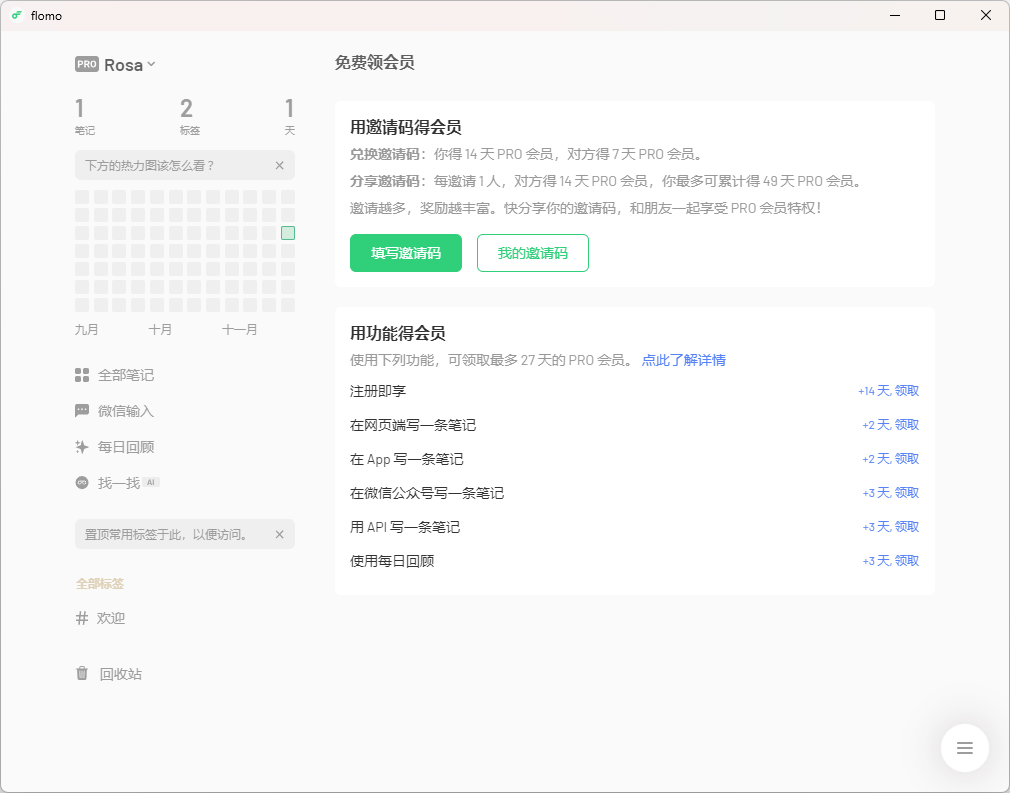Click the PRO badge next to Rosa
Screen dimensions: 1010x793
pos(86,64)
